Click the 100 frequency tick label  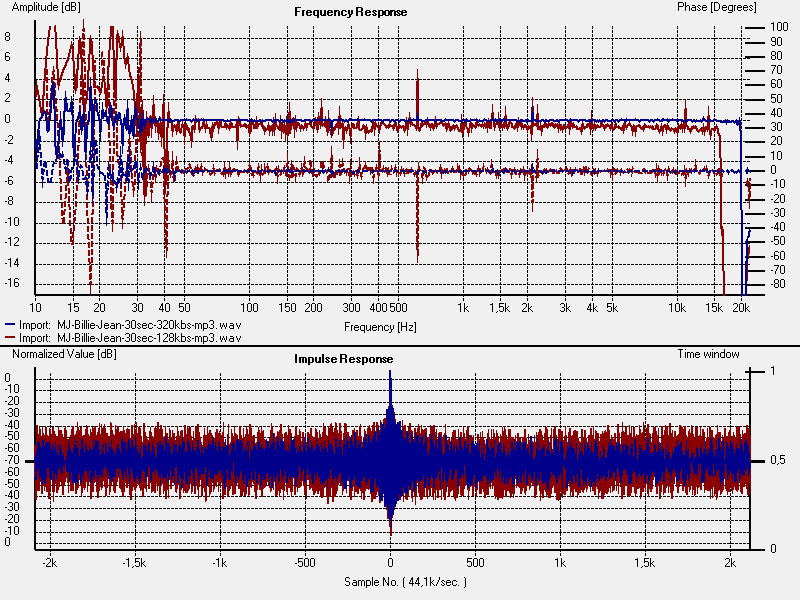(249, 308)
